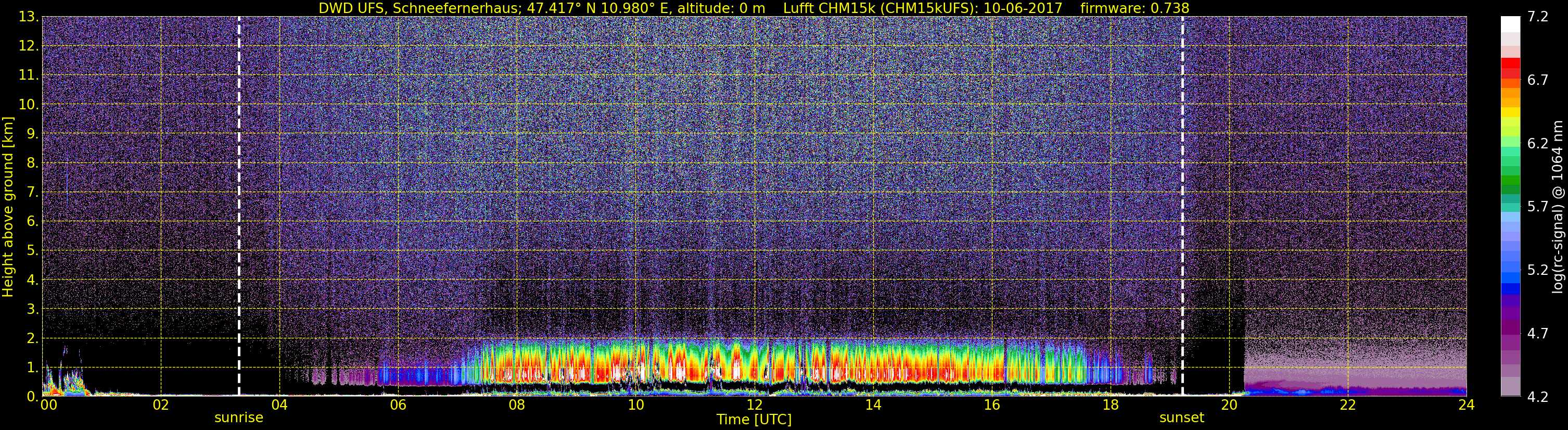This screenshot has height=430, width=1568.
Task: Click the 4. tick on the height axis
Action: [32, 280]
